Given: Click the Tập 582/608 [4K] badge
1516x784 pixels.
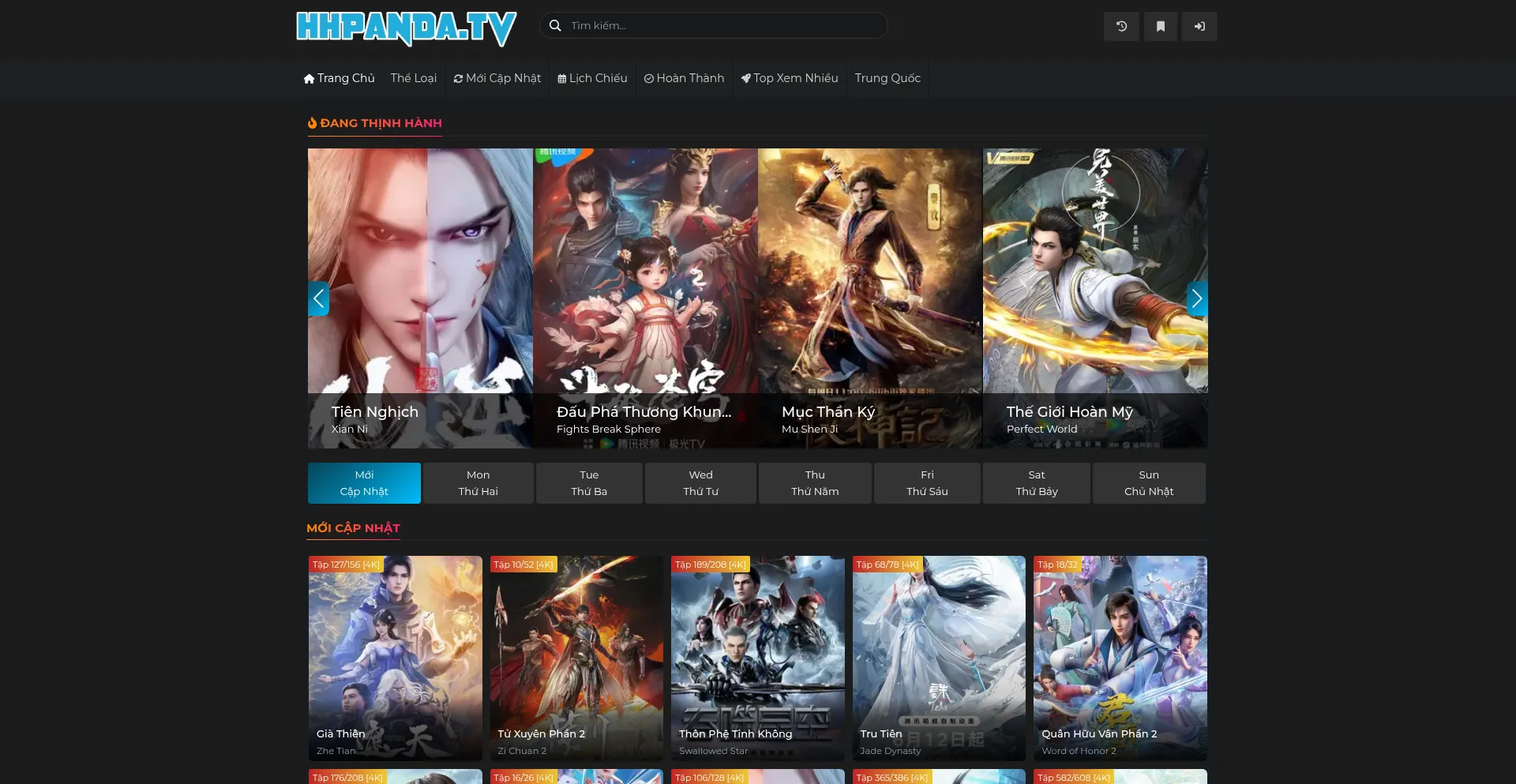Looking at the screenshot, I should pyautogui.click(x=1074, y=777).
